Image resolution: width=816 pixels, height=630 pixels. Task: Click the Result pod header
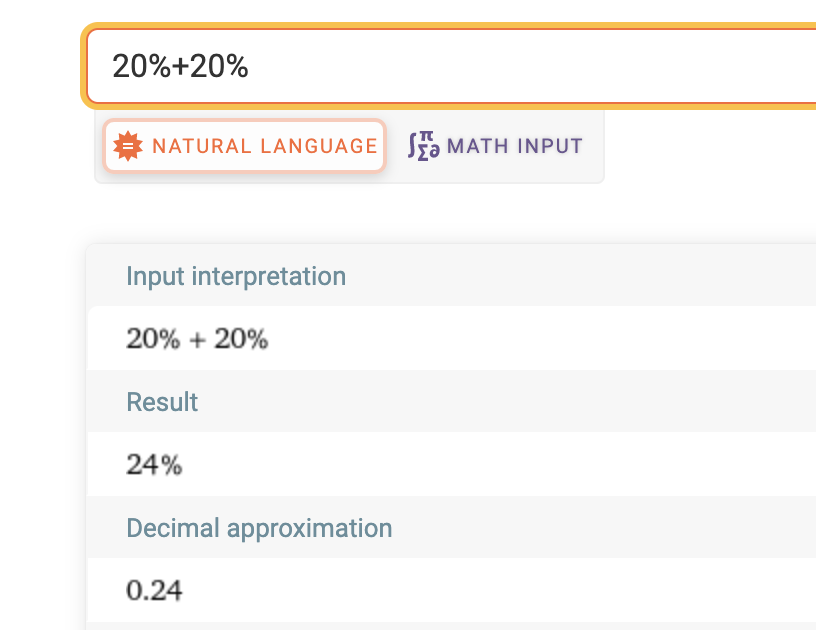pyautogui.click(x=162, y=402)
